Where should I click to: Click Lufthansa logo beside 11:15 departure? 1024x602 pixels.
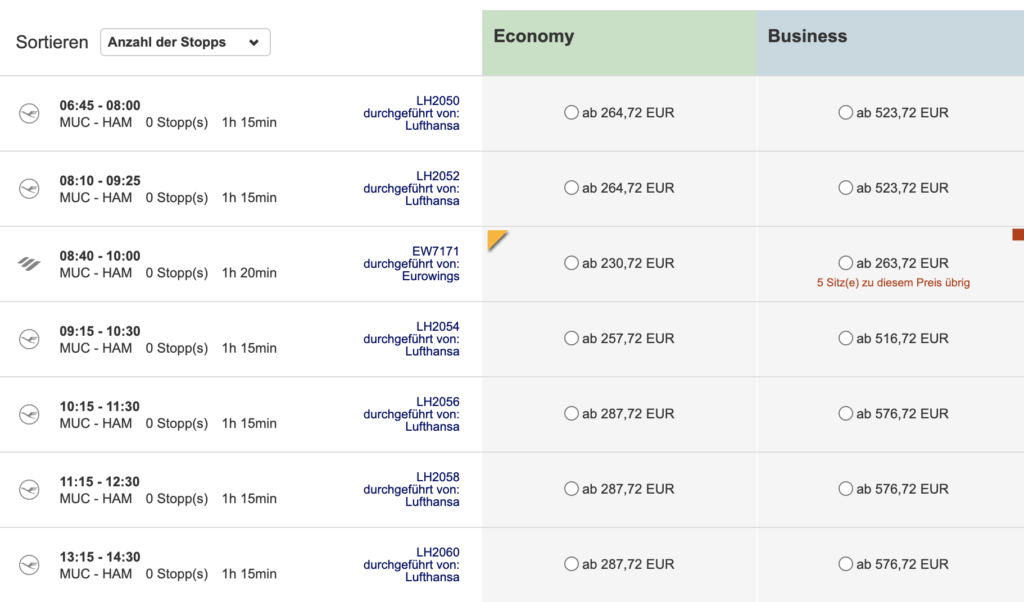click(29, 489)
